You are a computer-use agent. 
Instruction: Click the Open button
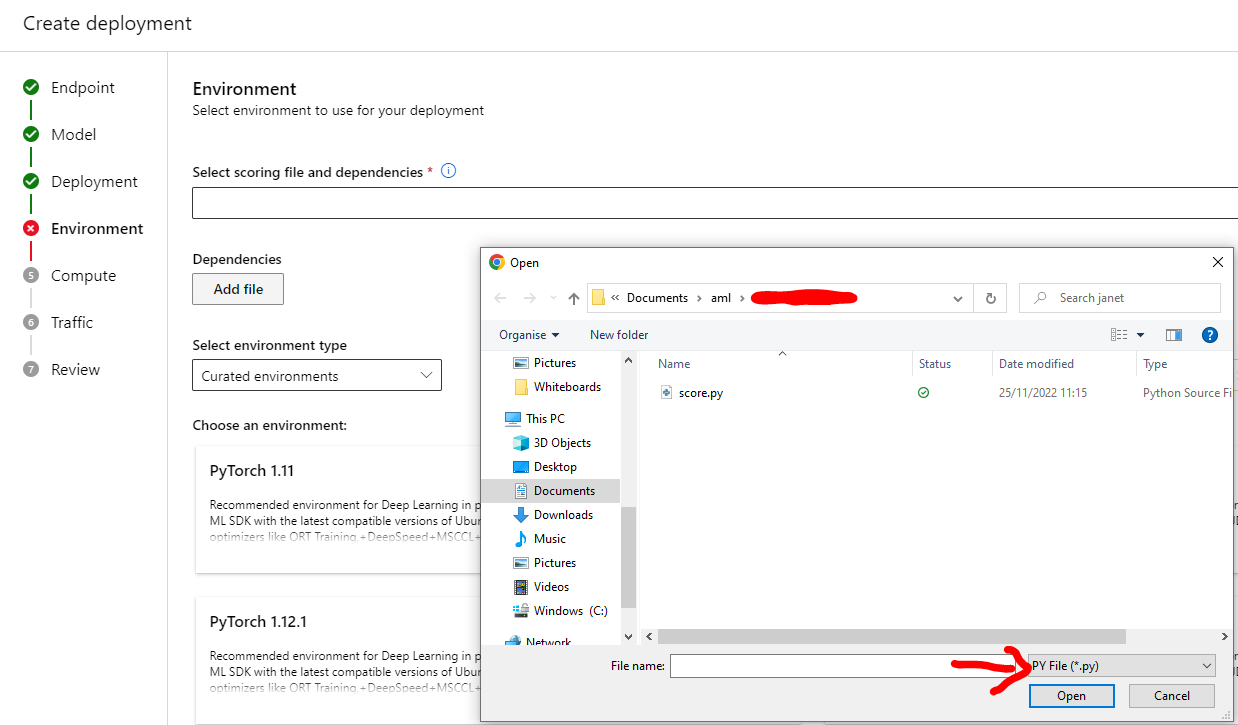click(x=1071, y=695)
